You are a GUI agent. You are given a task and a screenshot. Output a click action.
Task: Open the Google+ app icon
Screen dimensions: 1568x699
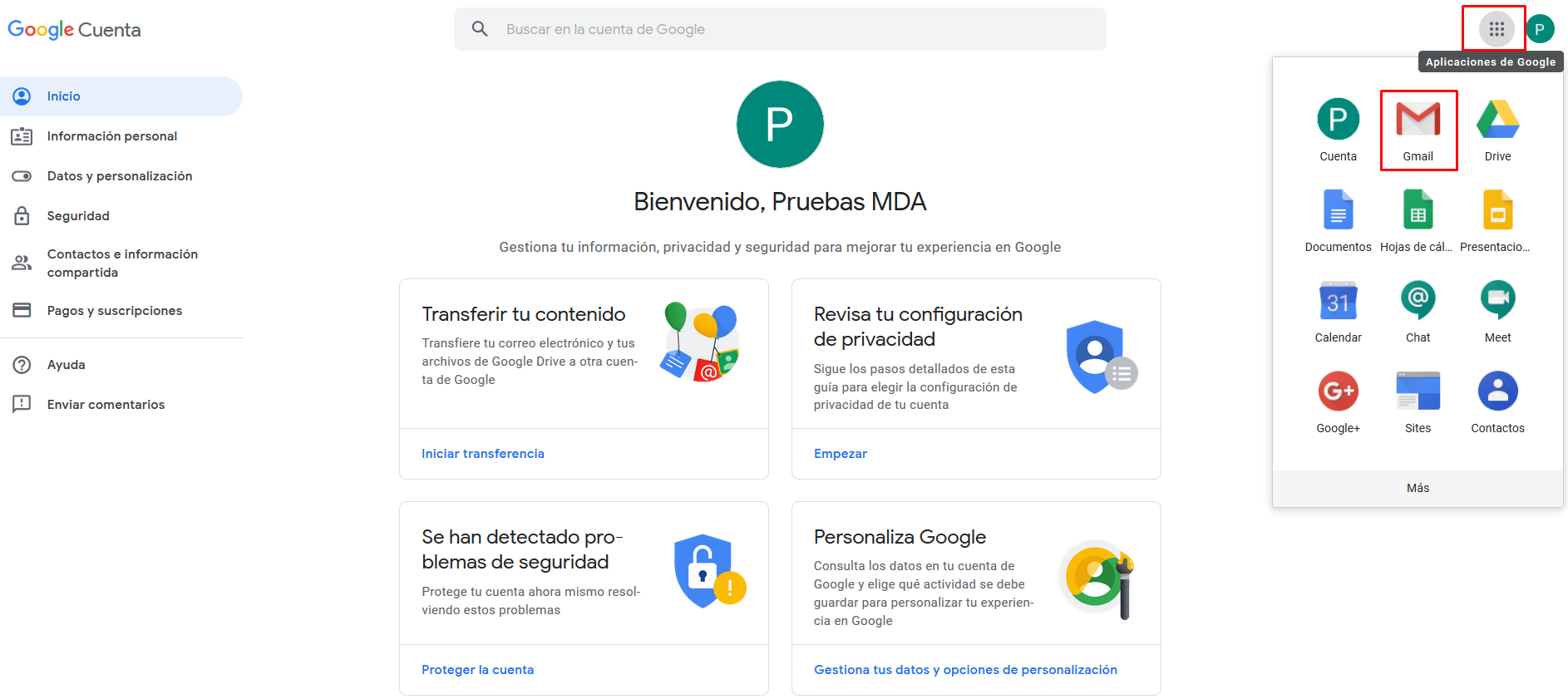1339,403
